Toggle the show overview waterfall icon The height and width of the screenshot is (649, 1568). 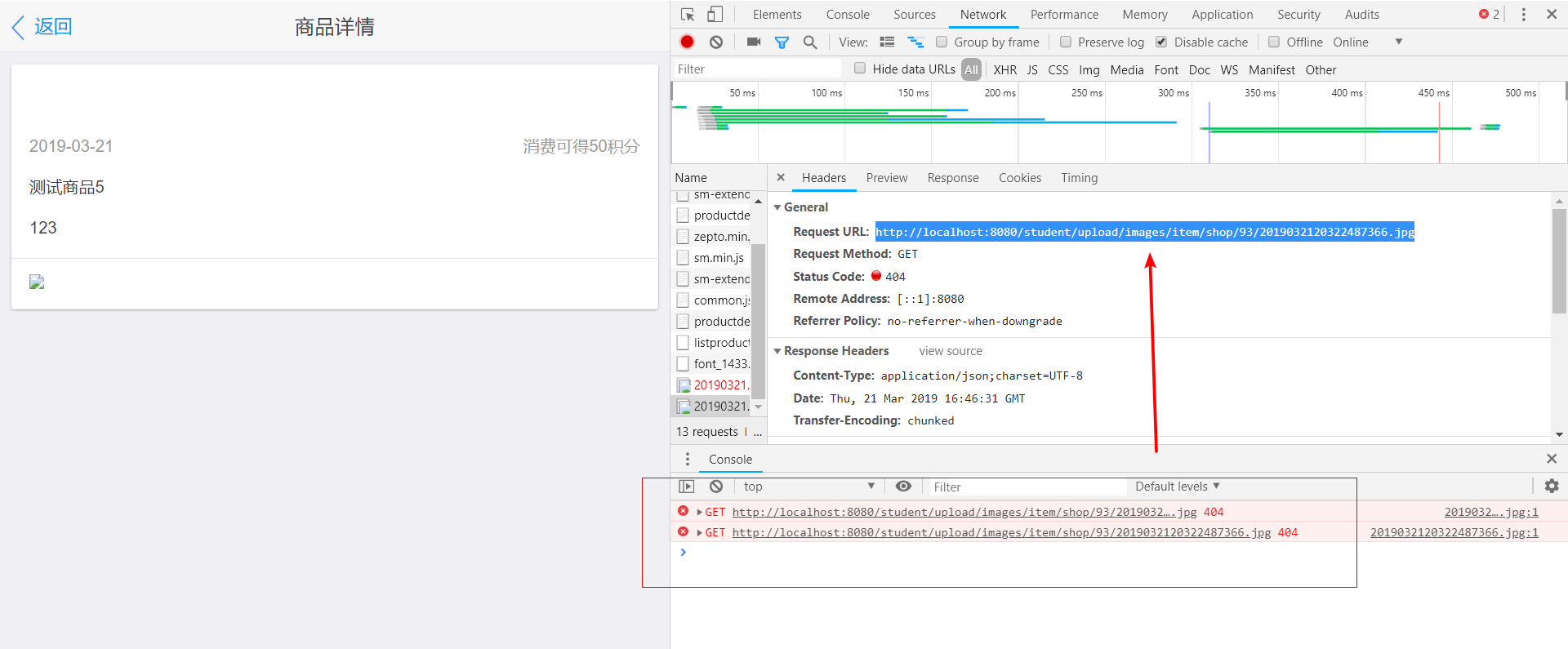(x=915, y=42)
